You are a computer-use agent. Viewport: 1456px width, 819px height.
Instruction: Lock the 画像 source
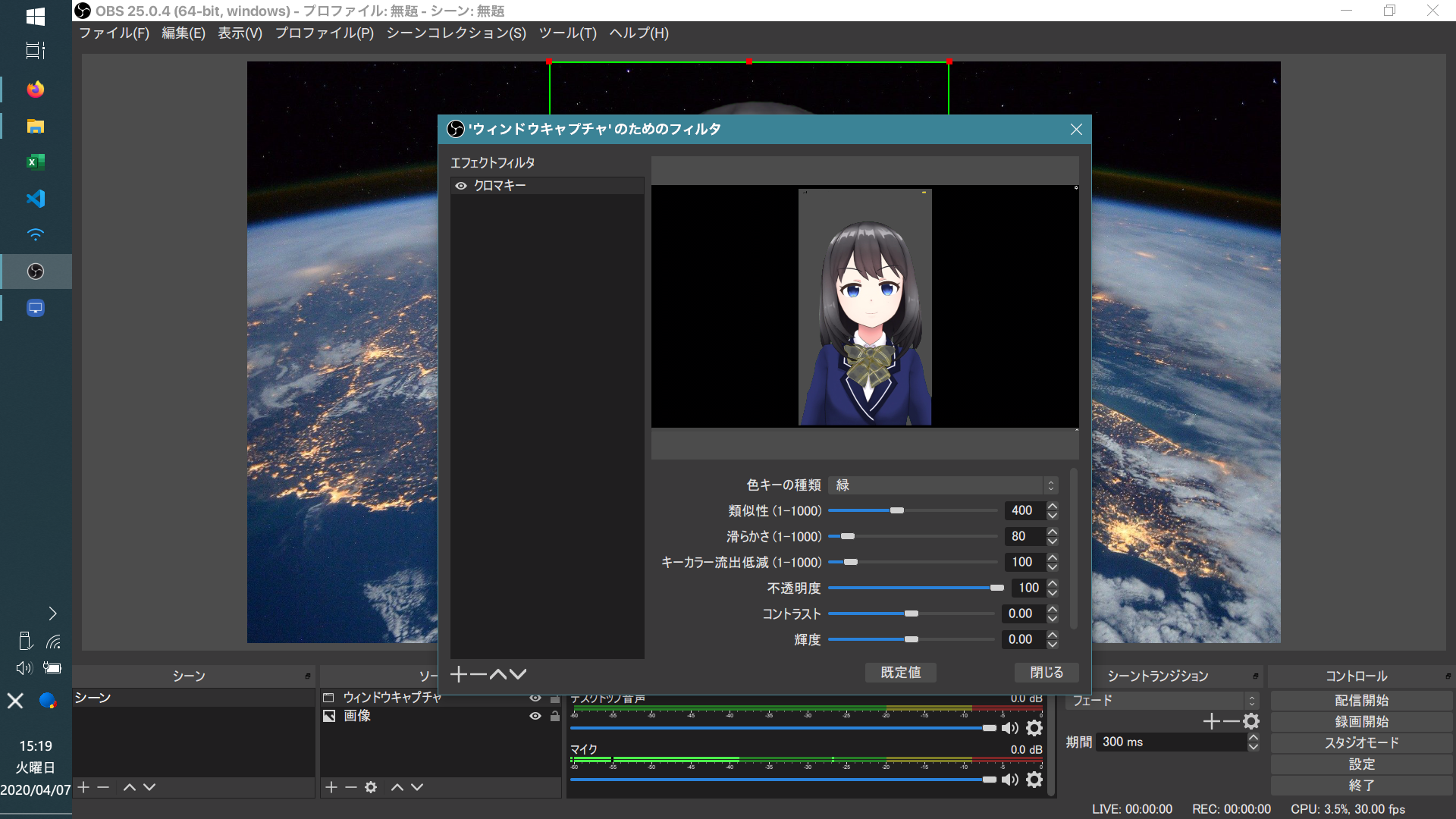[x=555, y=716]
